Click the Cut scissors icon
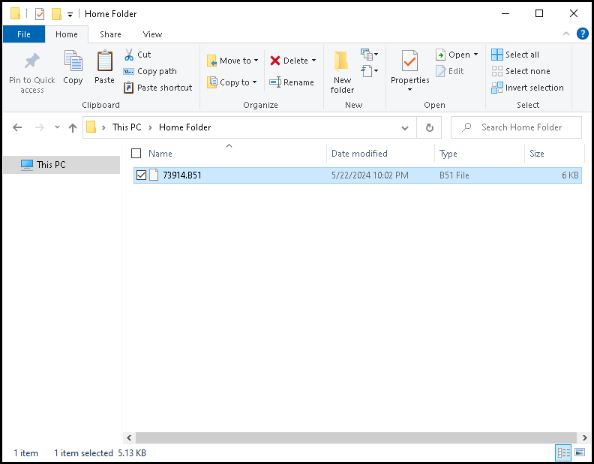This screenshot has width=594, height=464. point(129,55)
